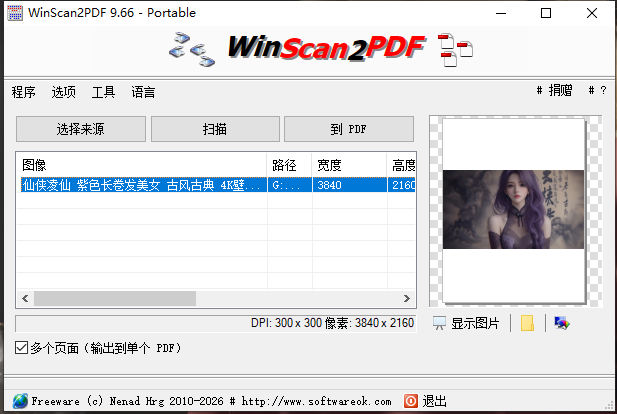Viewport: 617px width, 414px height.
Task: Click the blue scanner arrows logo icon
Action: click(x=191, y=50)
